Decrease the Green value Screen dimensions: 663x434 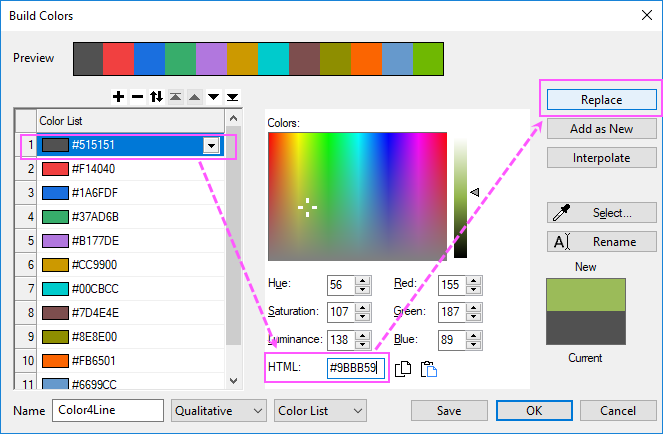point(474,317)
